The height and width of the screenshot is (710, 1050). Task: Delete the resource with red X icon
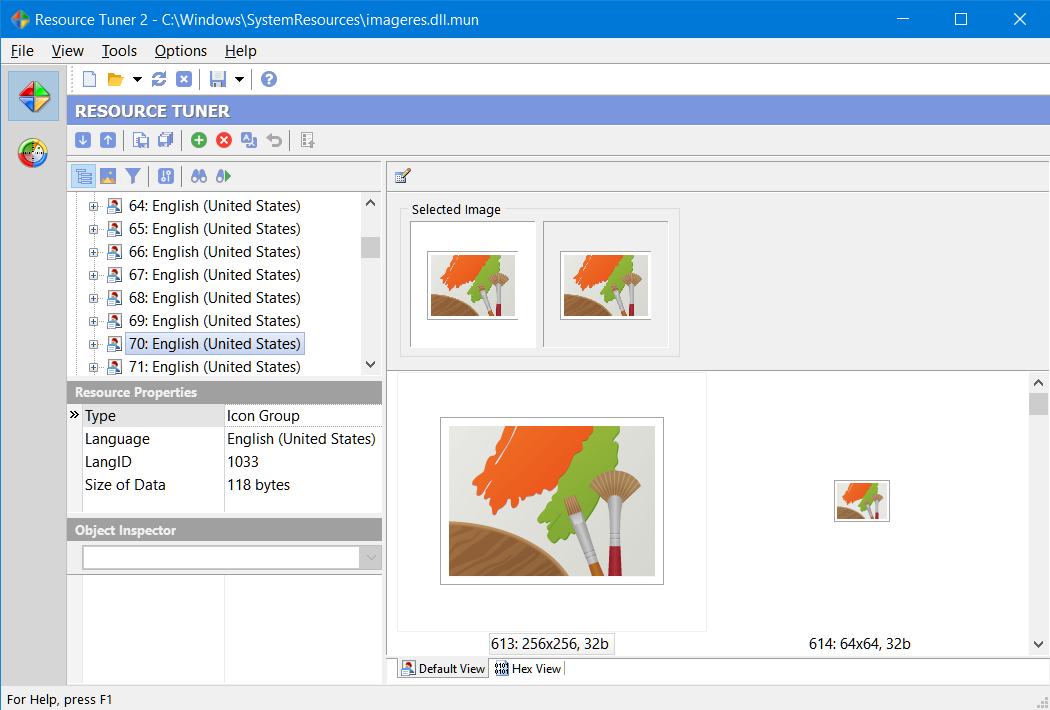[x=224, y=140]
